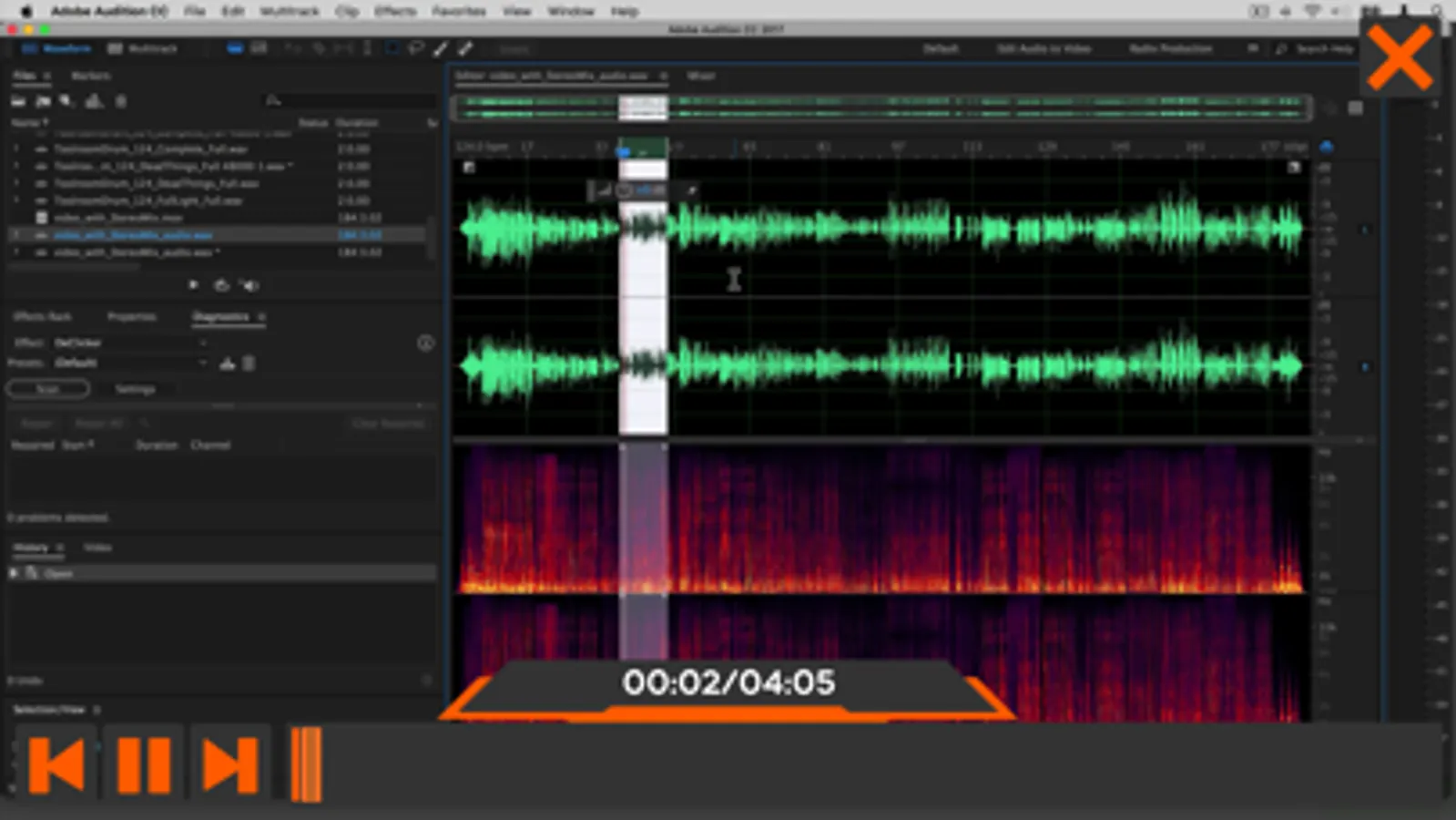Switch to the Markers panel tab
Viewport: 1456px width, 820px height.
90,76
